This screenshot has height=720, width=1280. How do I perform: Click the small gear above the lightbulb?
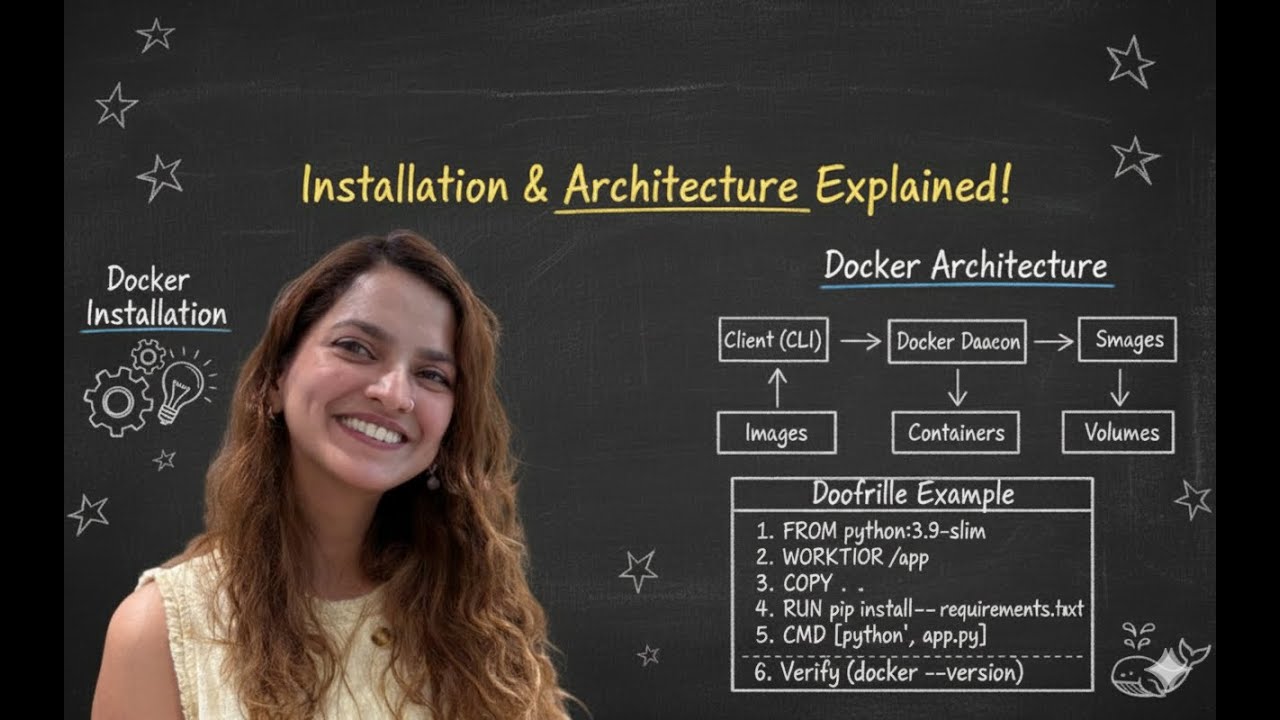point(149,356)
